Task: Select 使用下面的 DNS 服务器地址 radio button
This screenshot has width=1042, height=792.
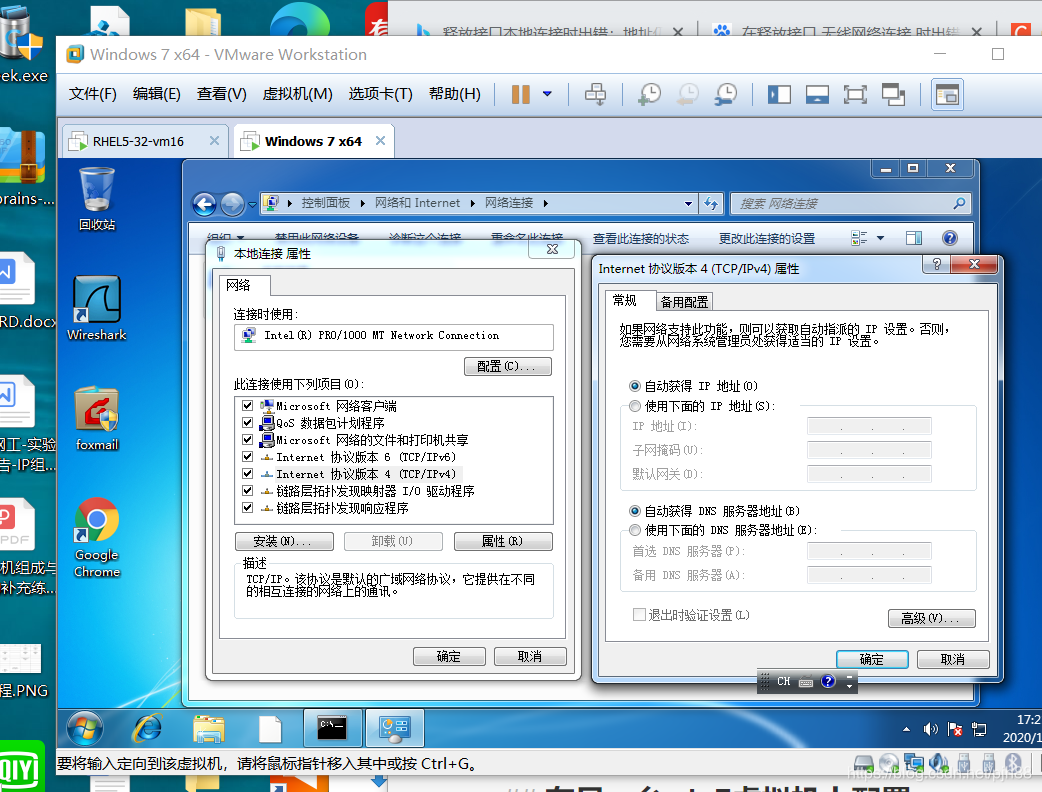Action: 635,530
